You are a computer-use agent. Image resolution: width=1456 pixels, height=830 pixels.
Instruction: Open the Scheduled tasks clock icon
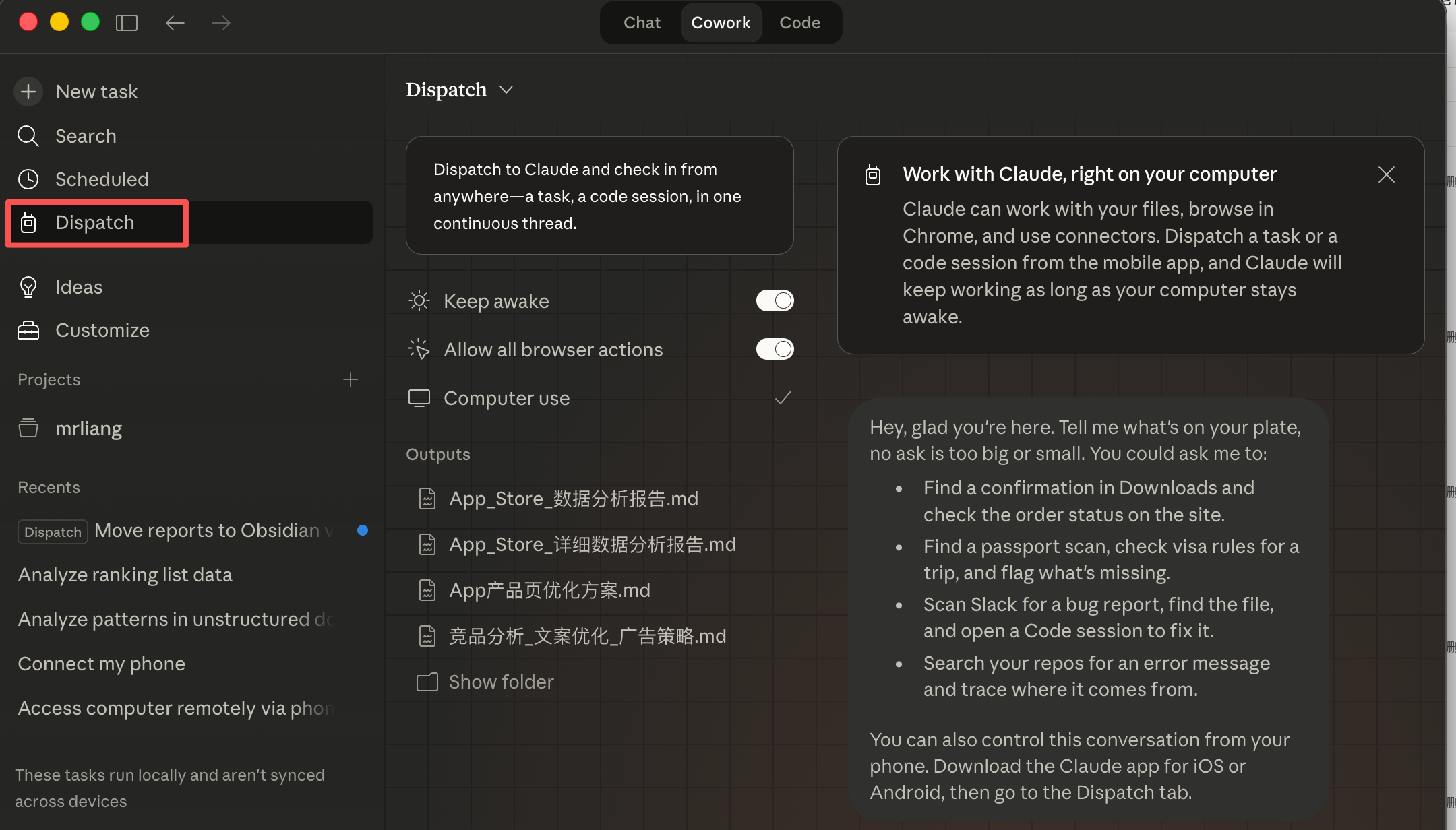pos(28,179)
